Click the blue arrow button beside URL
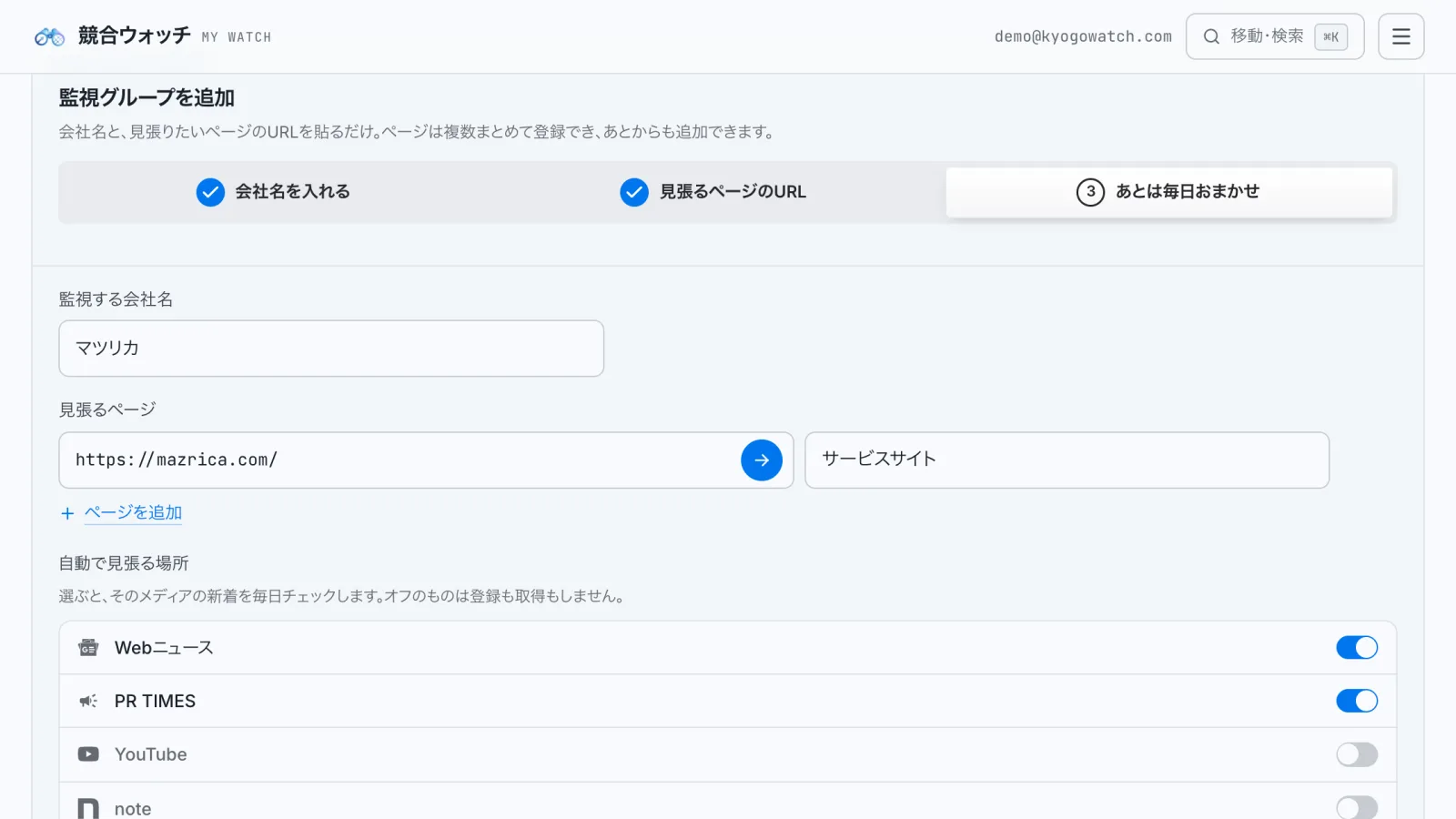This screenshot has height=819, width=1456. coord(762,460)
